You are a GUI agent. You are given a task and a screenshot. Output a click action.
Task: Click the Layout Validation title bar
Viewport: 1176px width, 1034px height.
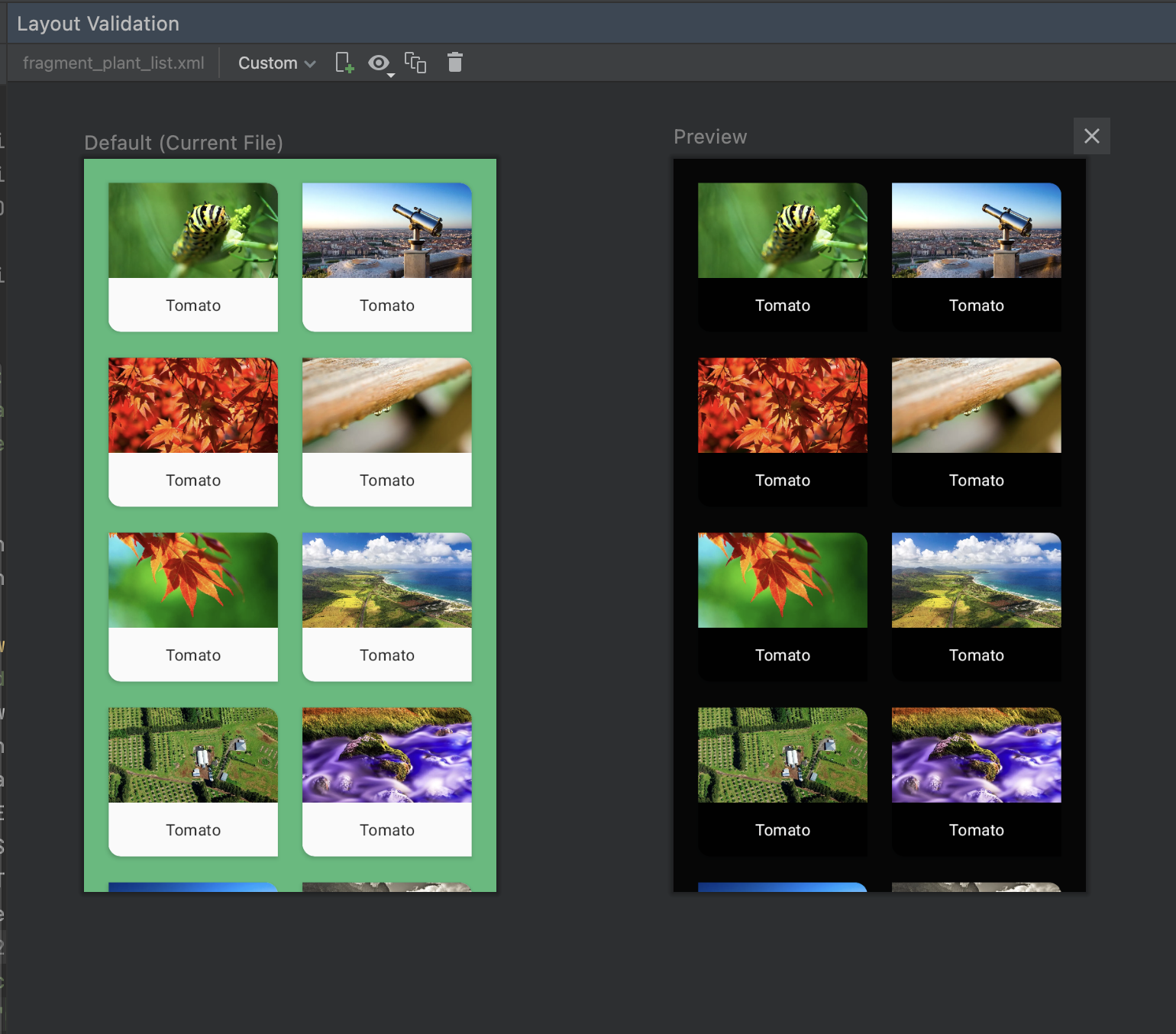(x=98, y=23)
